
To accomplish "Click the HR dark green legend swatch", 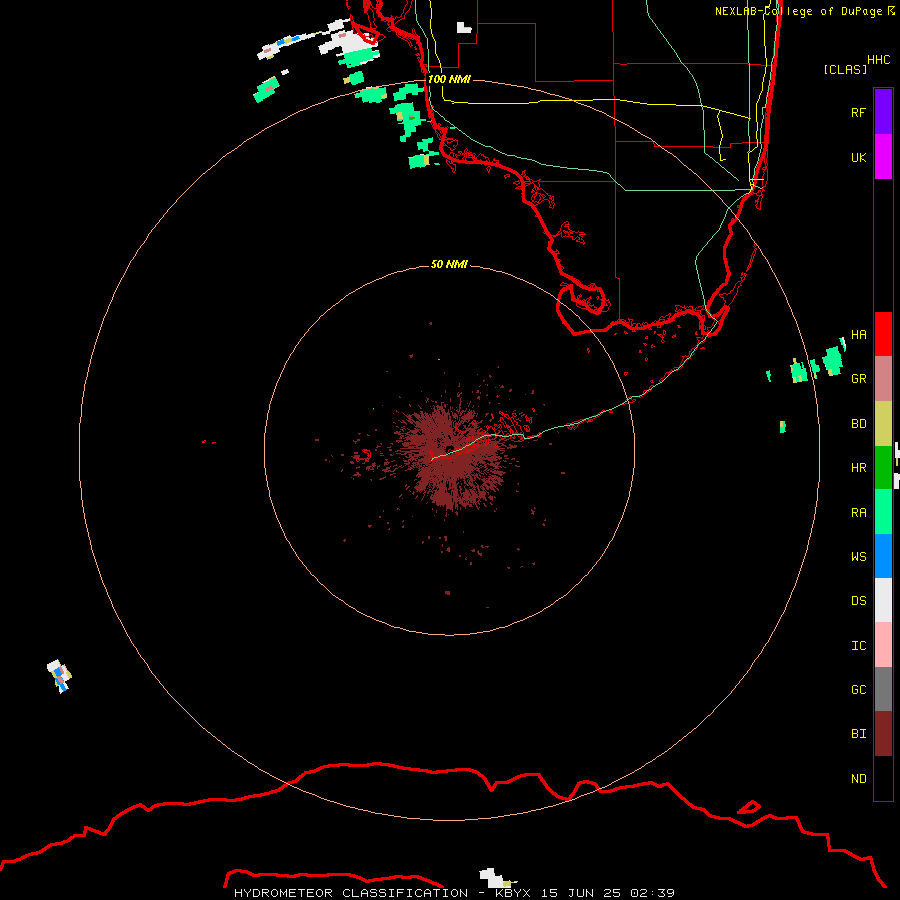I will coord(883,467).
